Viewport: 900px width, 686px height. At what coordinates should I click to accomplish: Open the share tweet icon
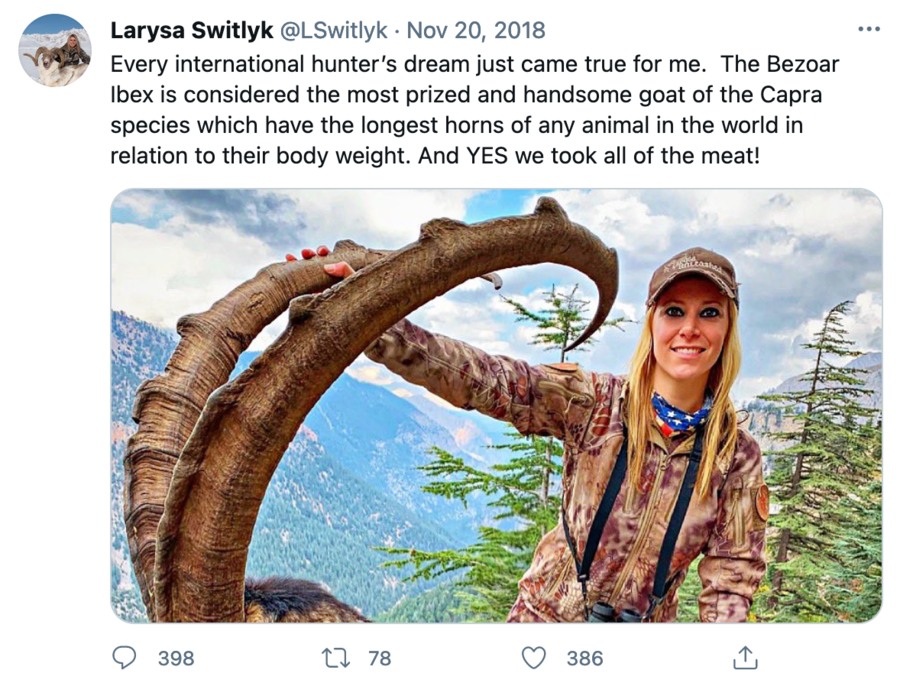745,657
